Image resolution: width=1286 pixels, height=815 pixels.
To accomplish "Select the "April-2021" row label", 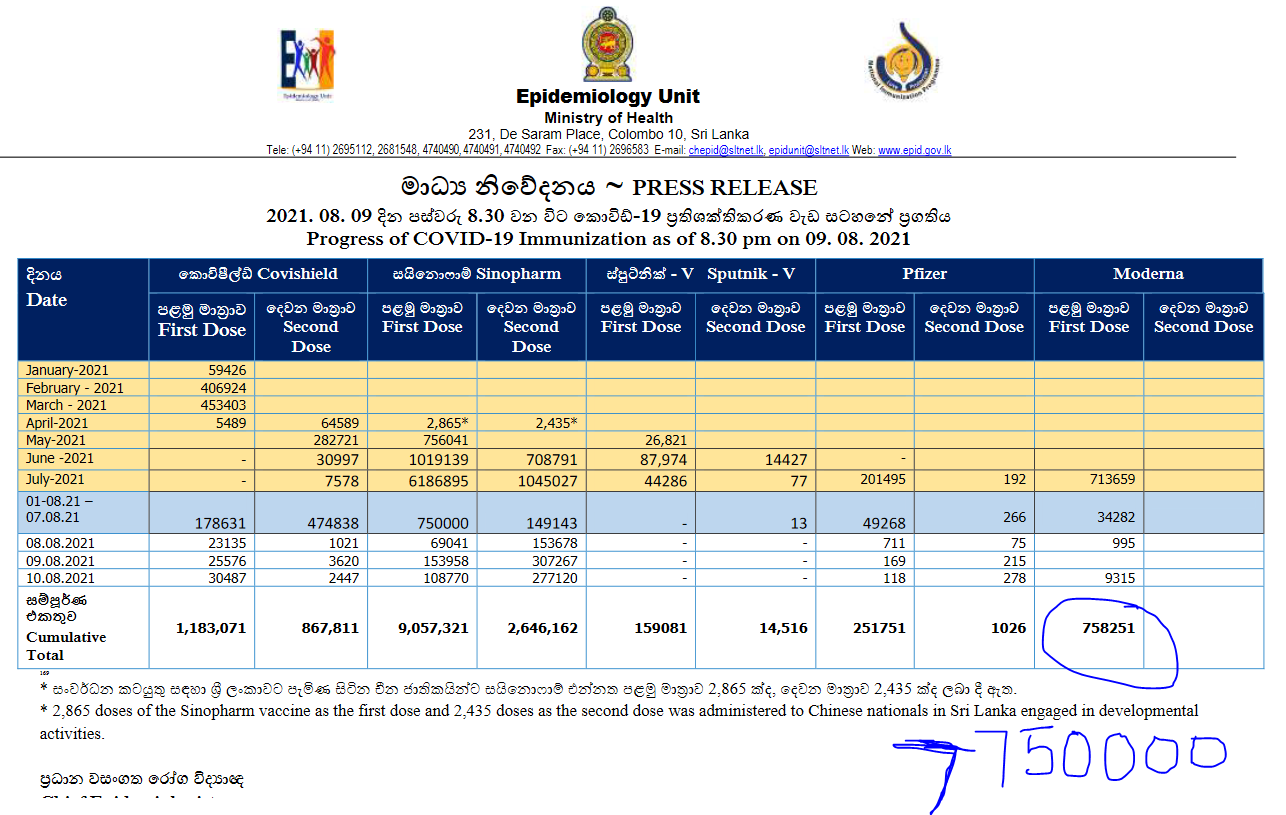I will [x=58, y=423].
